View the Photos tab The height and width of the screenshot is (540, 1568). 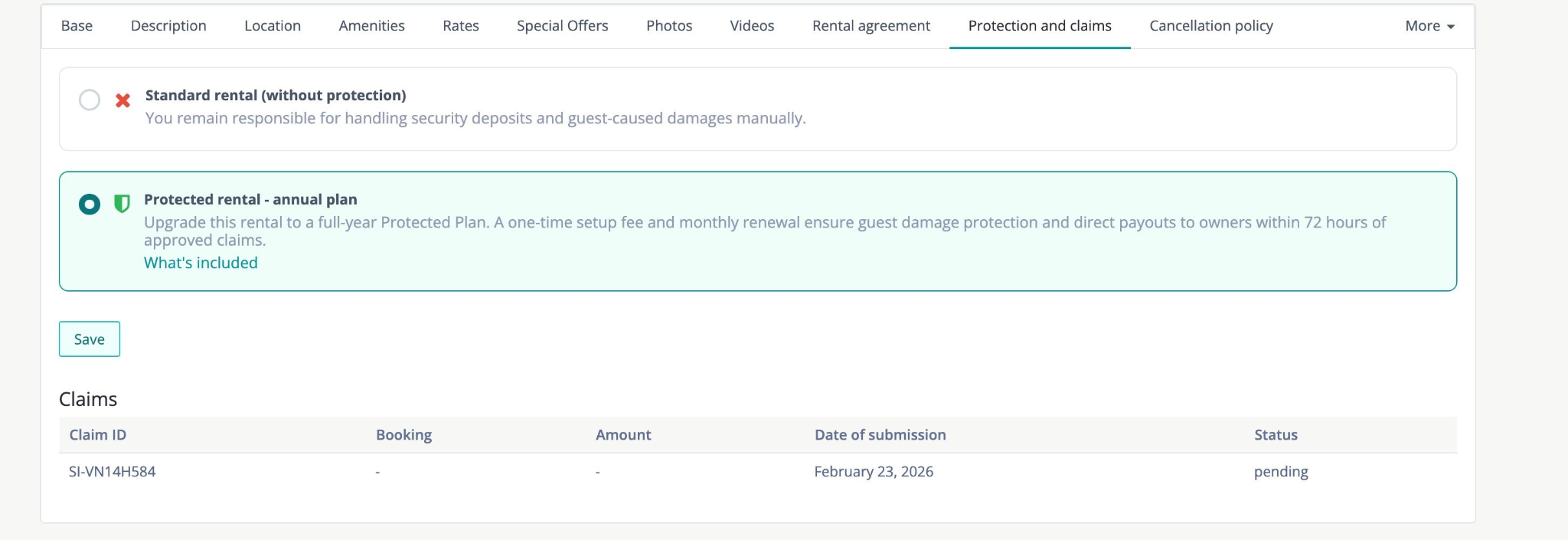click(x=669, y=26)
